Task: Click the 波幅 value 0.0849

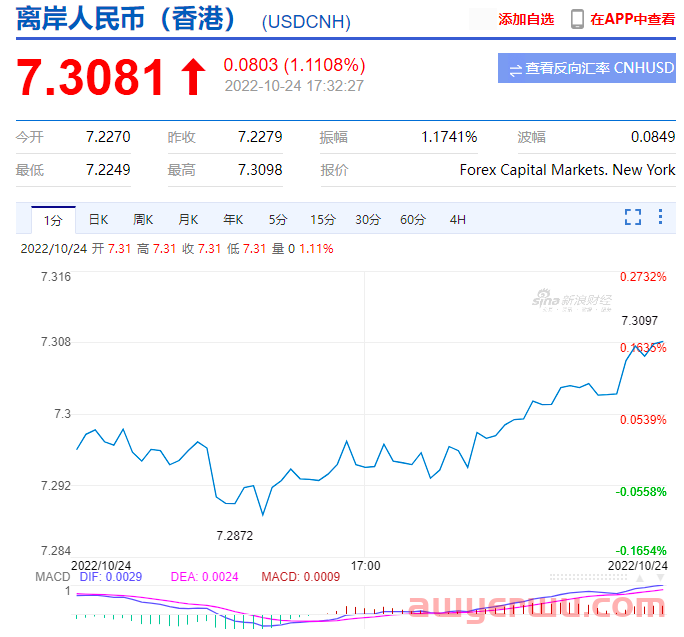Action: pos(653,137)
